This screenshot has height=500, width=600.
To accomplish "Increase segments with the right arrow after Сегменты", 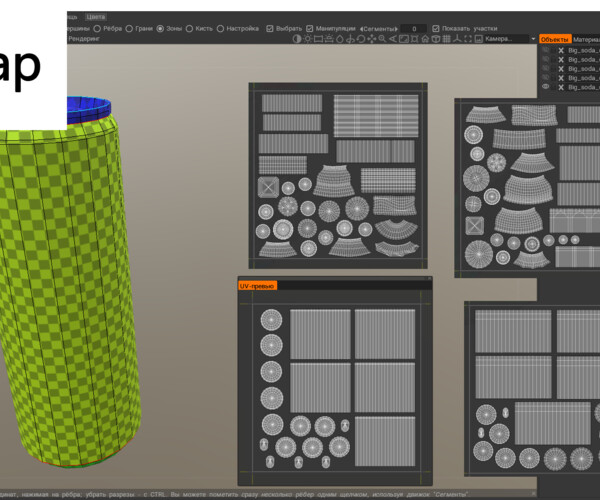I will coord(396,29).
